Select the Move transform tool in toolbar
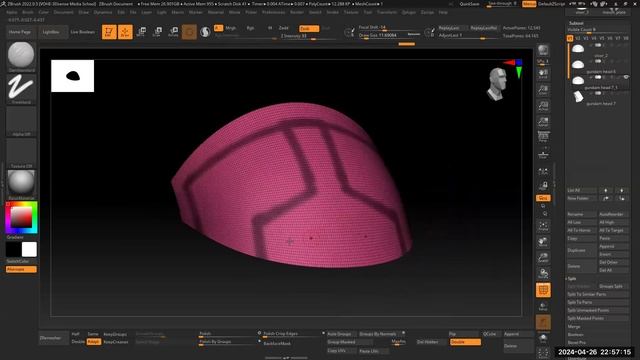This screenshot has height=360, width=640. click(x=141, y=32)
